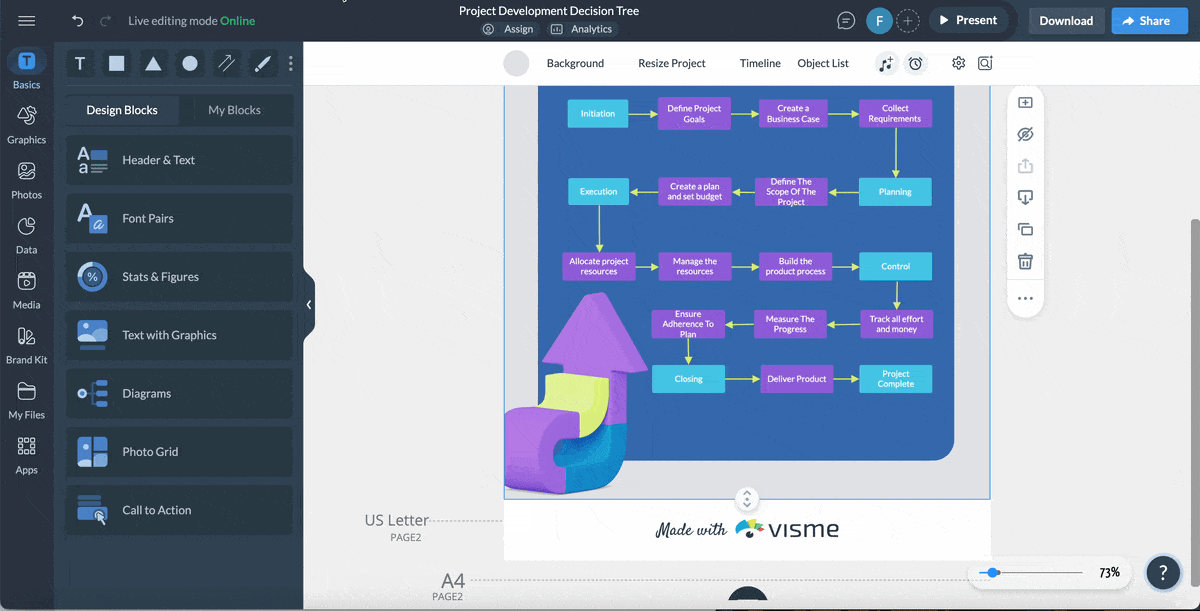Open the Graphics sidebar panel
The image size is (1200, 611).
click(27, 124)
